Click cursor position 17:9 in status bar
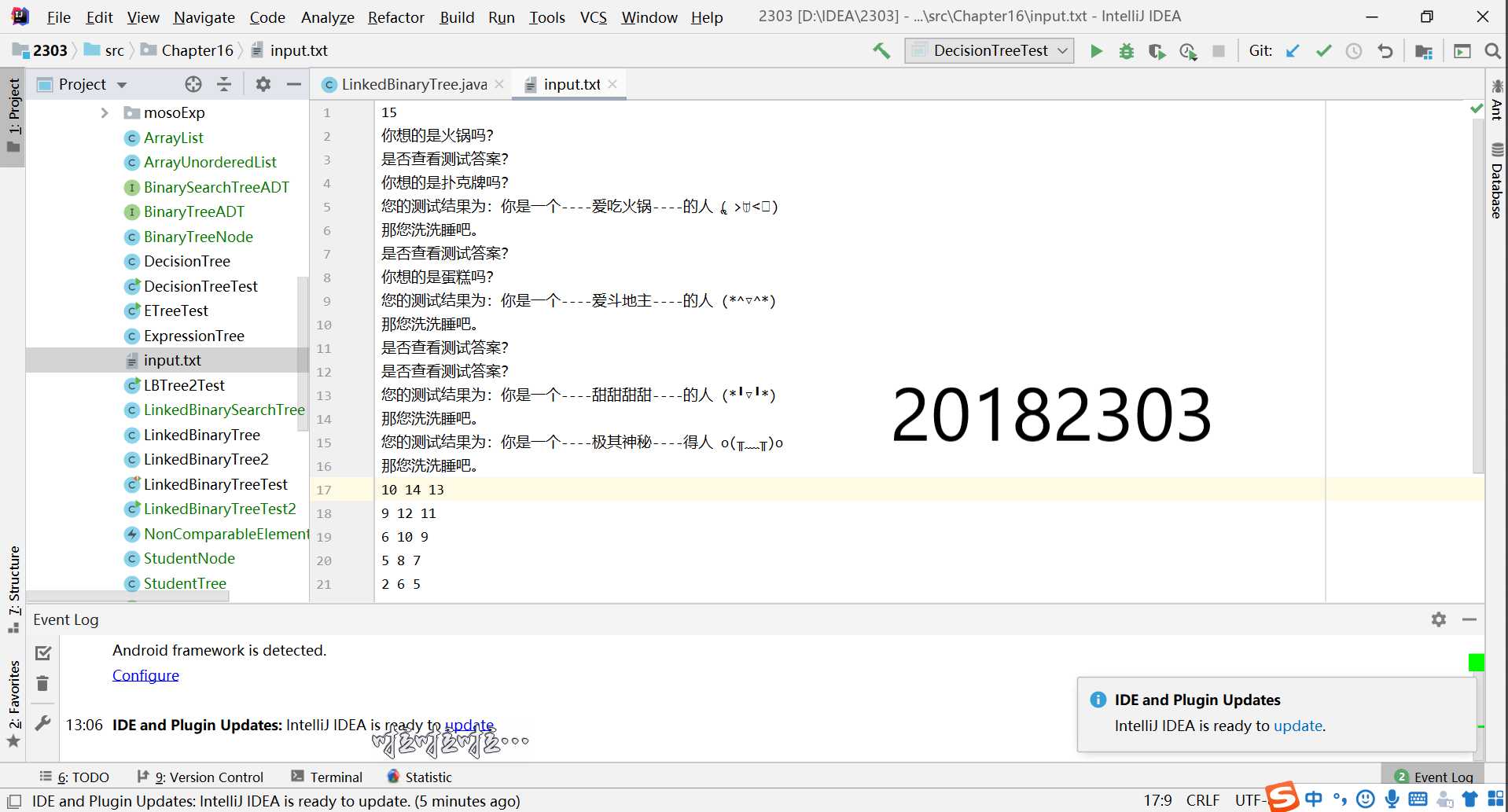 [1157, 800]
